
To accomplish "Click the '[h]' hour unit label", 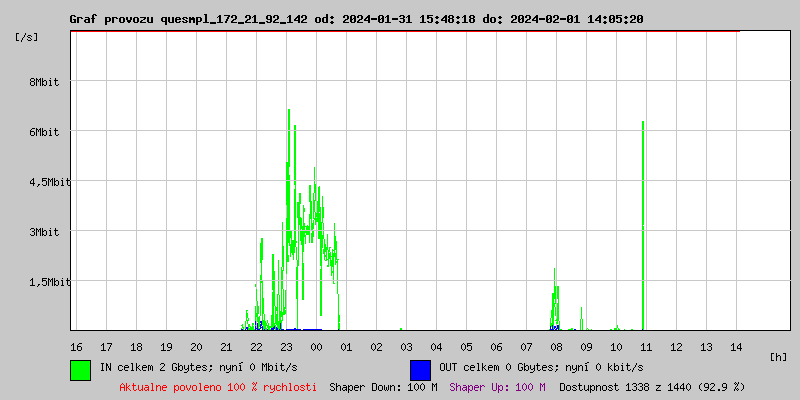I will [778, 356].
